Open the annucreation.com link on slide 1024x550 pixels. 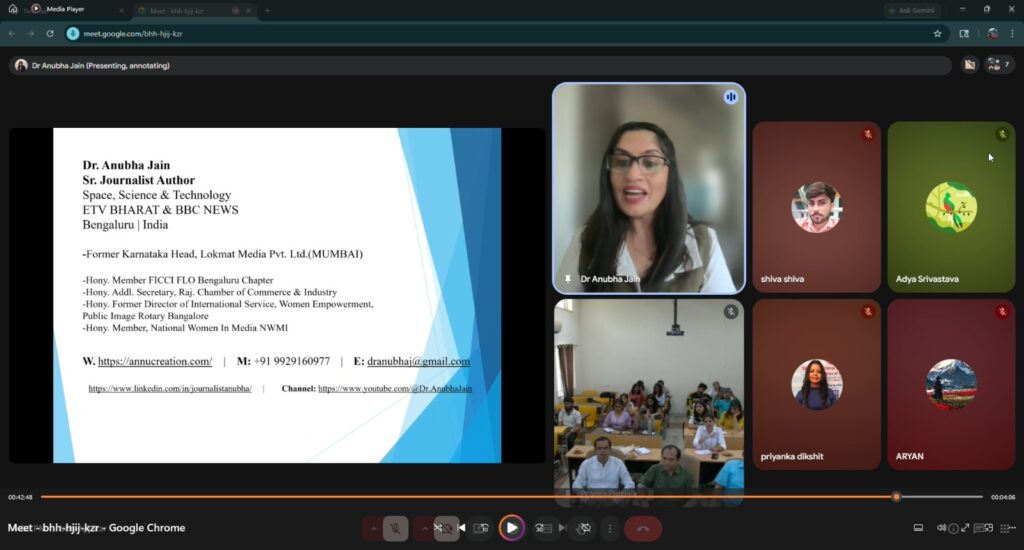155,361
